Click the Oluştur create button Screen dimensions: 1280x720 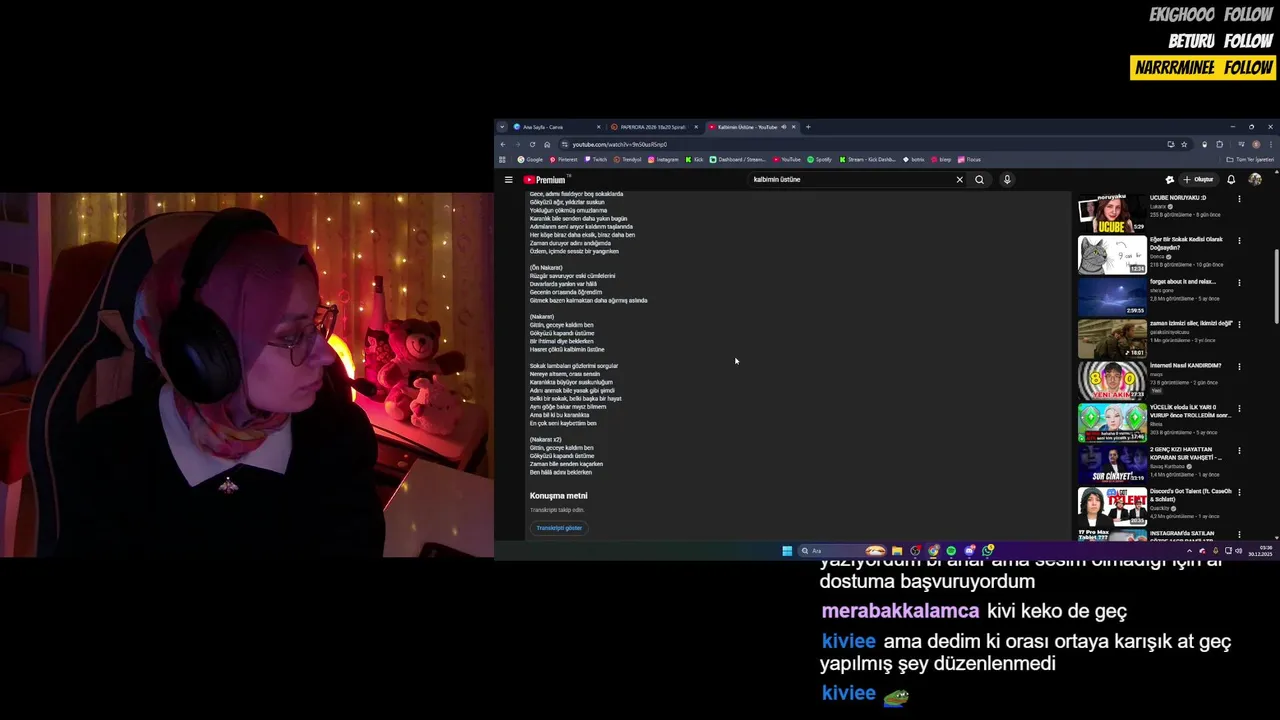1198,180
